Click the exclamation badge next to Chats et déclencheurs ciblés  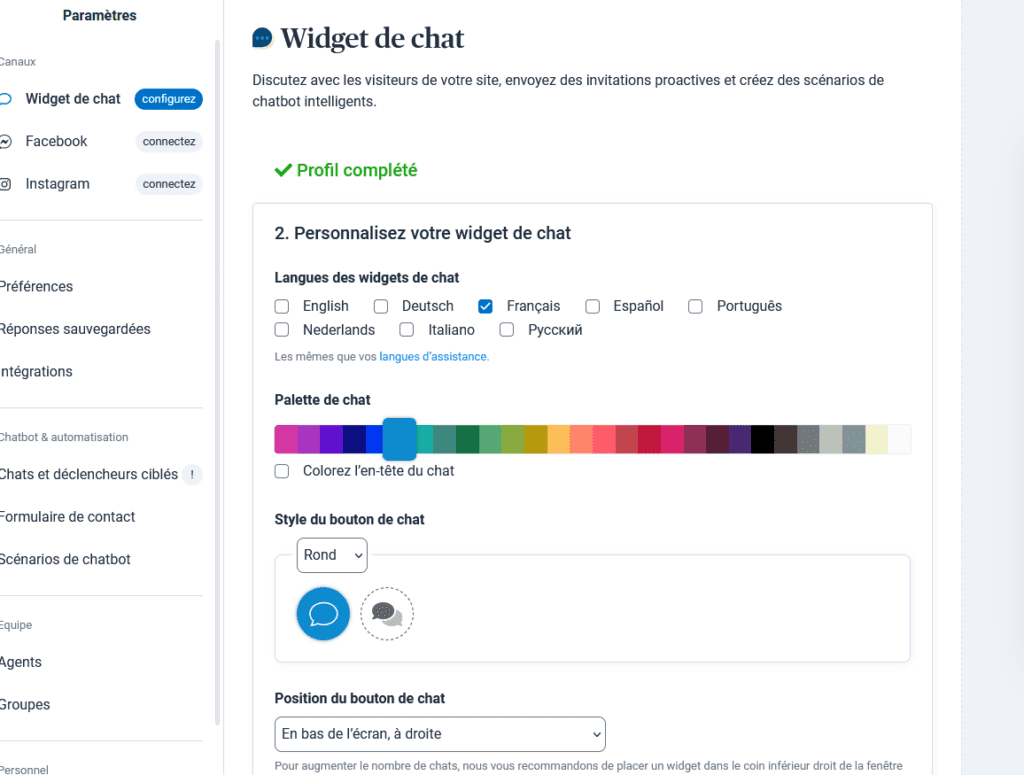tap(192, 475)
